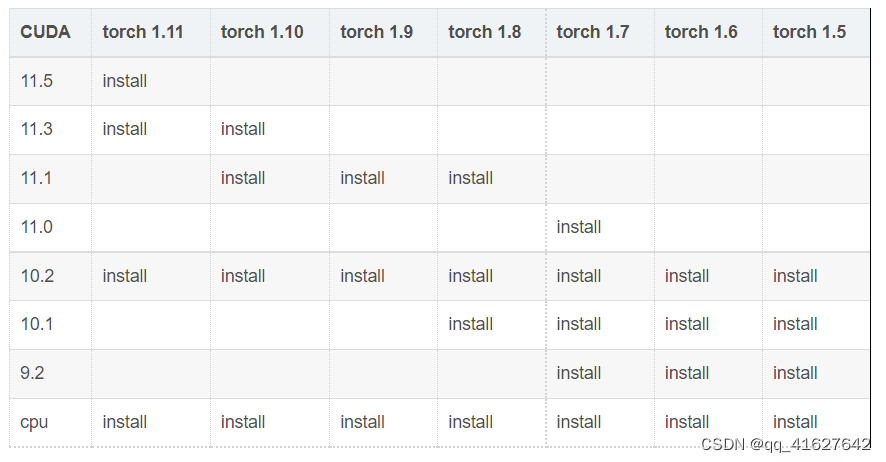Screen dimensions: 886x462
Task: Click the torch 1.11 column header
Action: pyautogui.click(x=143, y=32)
